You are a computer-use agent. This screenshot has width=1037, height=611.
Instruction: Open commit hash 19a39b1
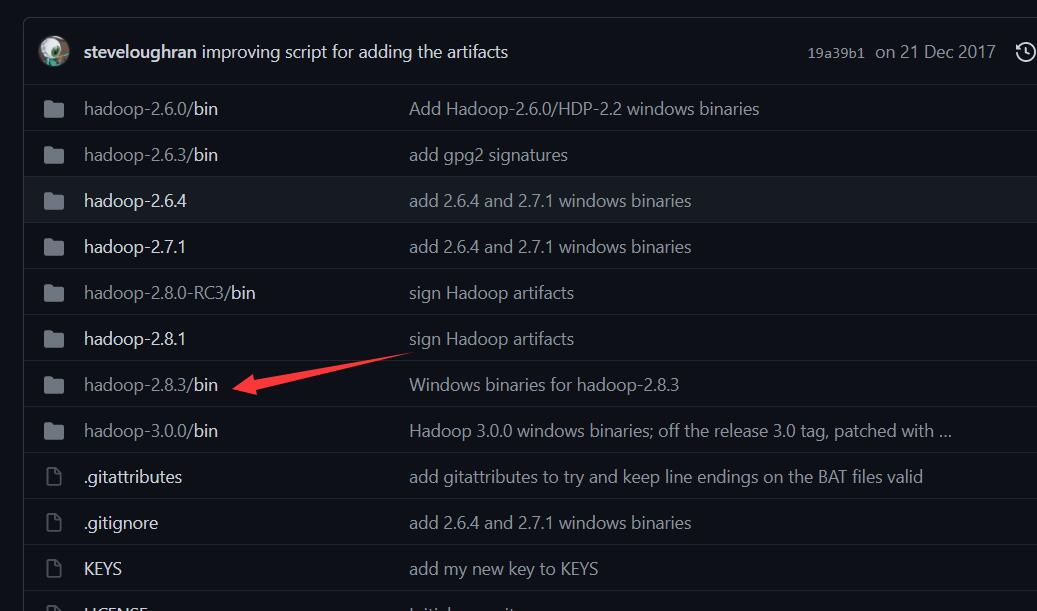(x=836, y=53)
